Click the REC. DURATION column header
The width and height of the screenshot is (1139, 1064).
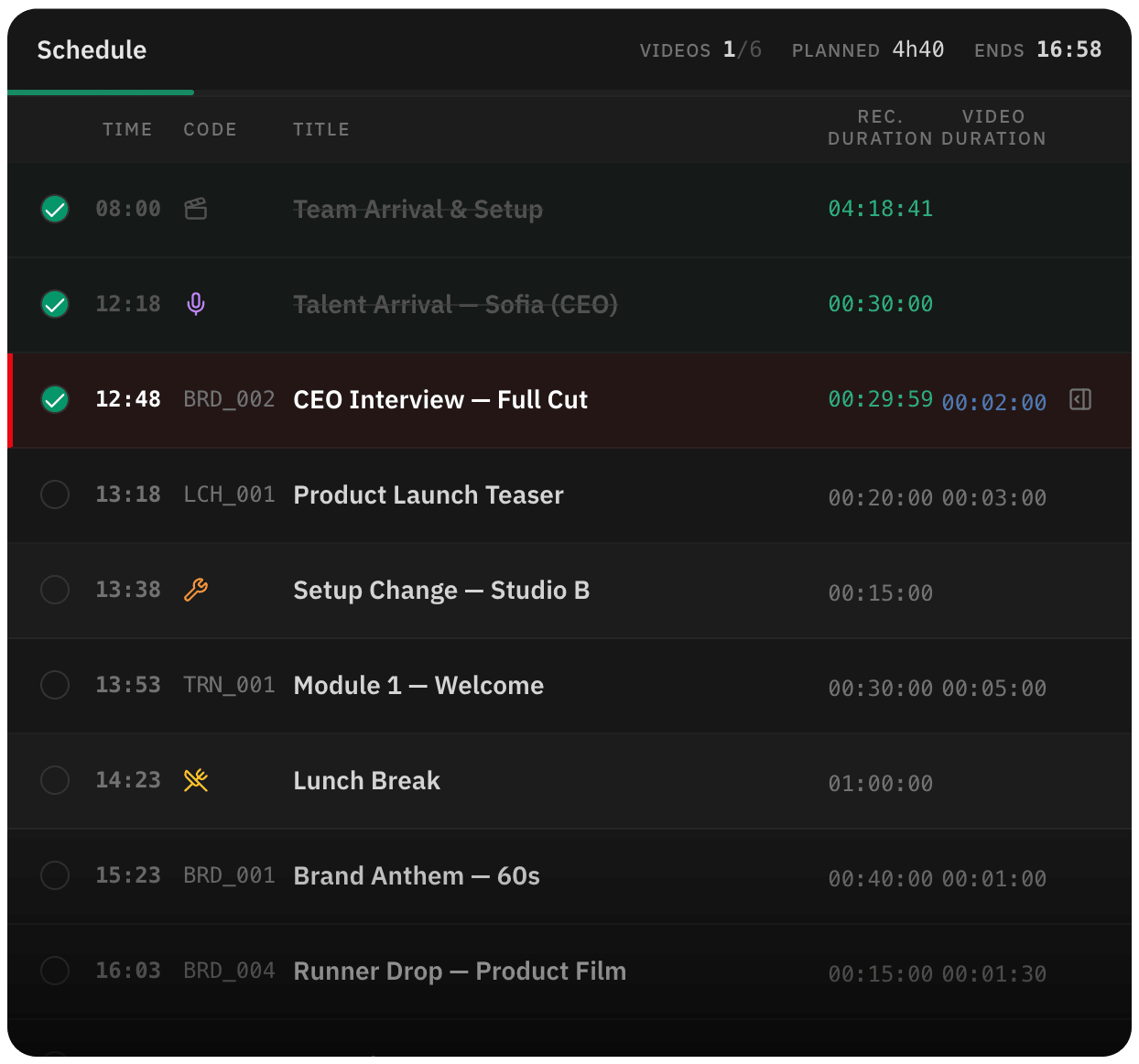click(880, 127)
